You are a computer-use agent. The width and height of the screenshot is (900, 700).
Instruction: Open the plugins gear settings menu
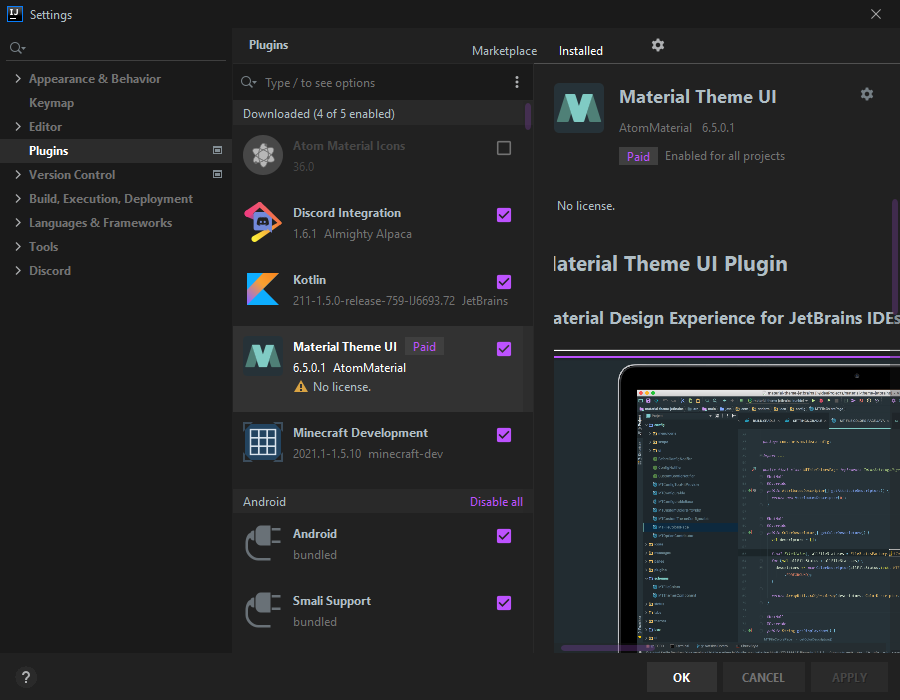pyautogui.click(x=657, y=45)
